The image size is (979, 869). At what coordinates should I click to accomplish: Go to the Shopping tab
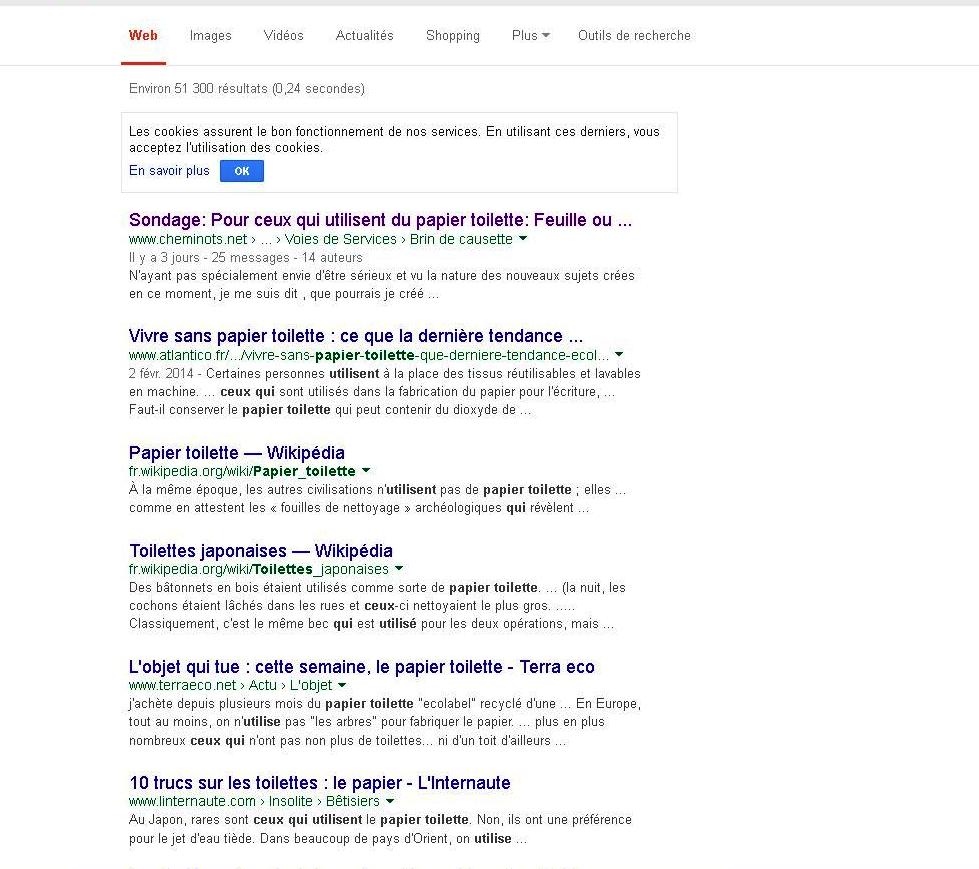pyautogui.click(x=452, y=35)
